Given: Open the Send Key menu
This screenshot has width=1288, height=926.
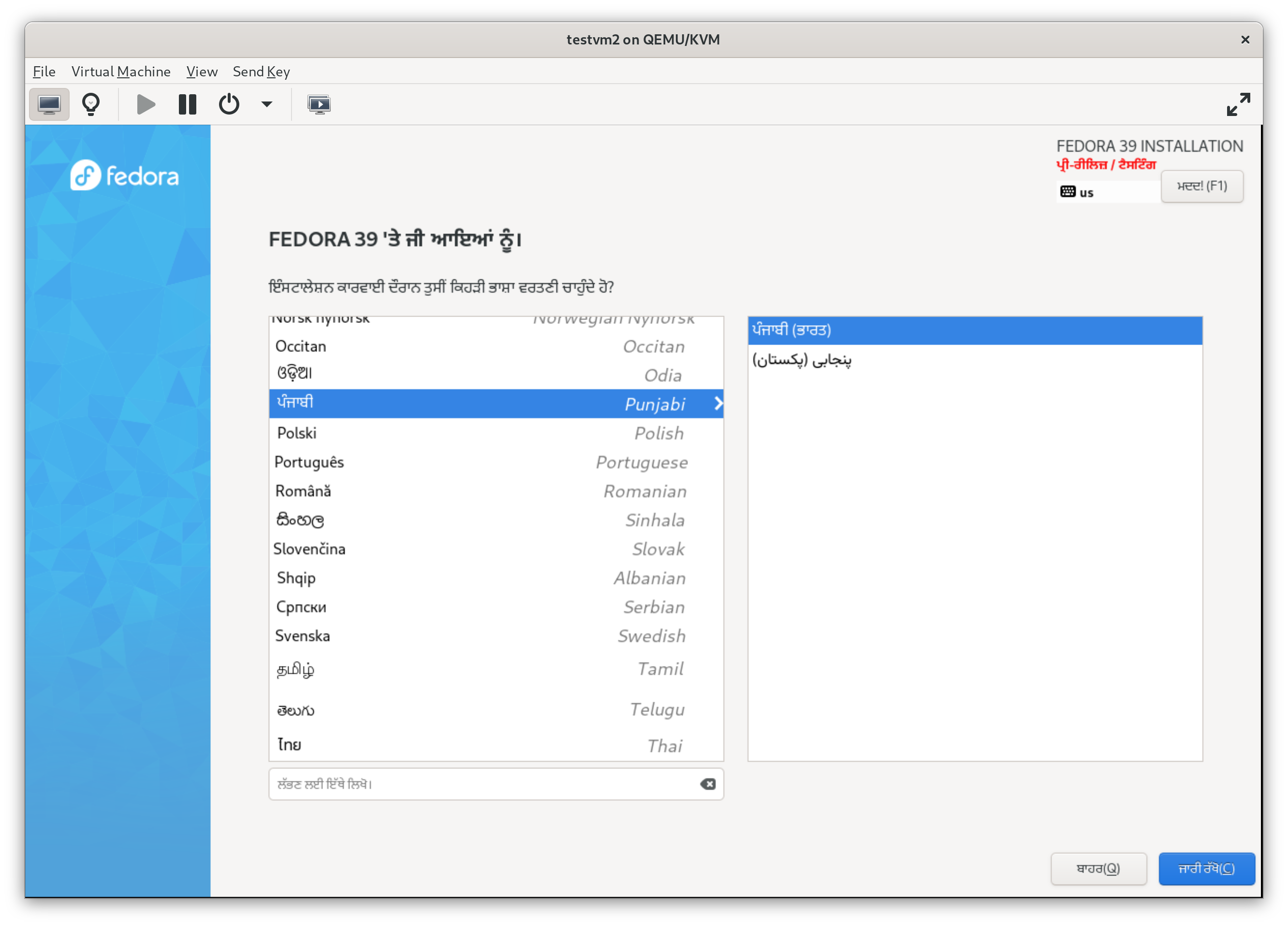Looking at the screenshot, I should [x=261, y=72].
